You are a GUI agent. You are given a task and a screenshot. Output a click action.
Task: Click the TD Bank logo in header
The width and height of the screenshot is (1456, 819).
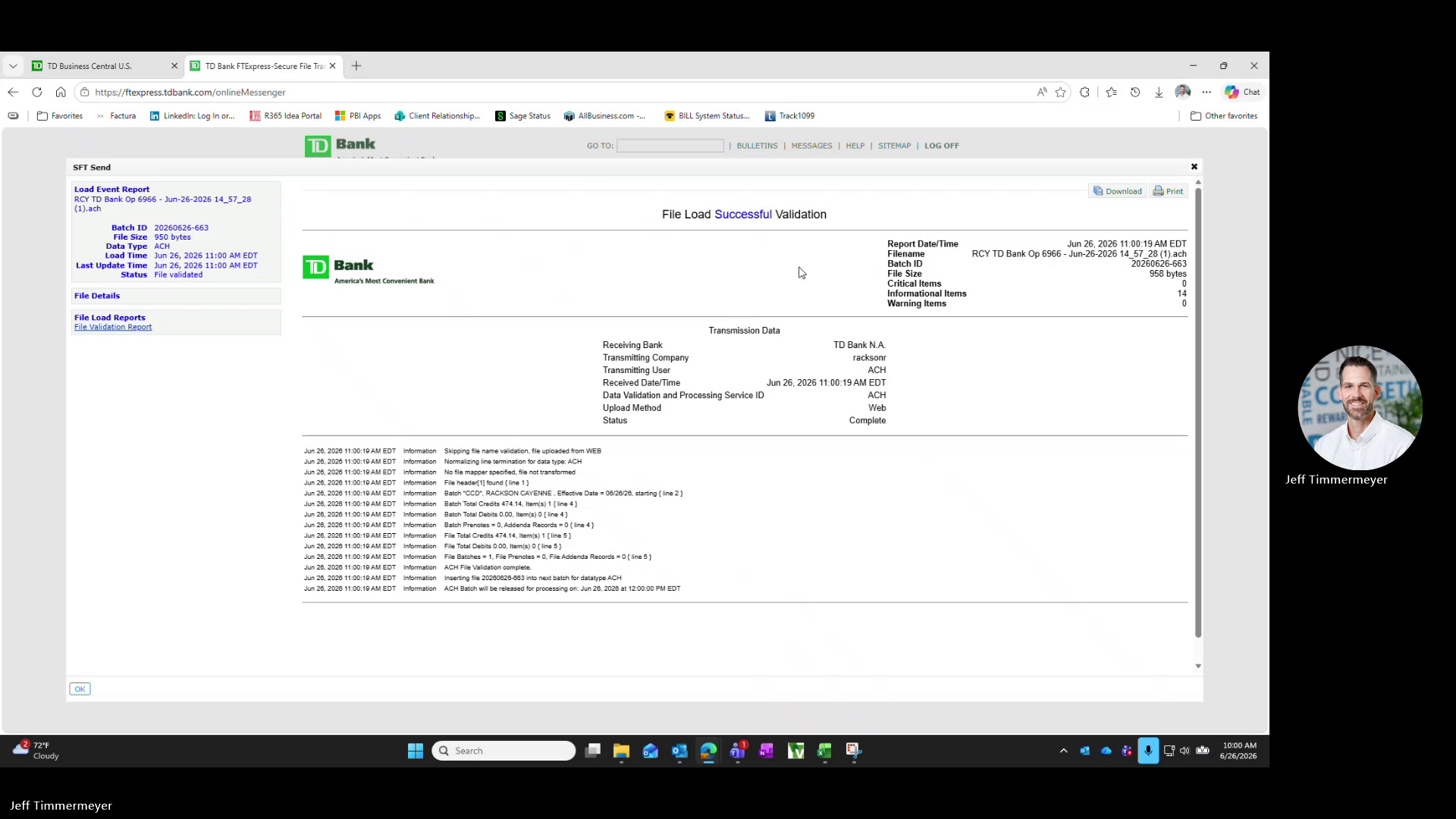(x=340, y=146)
